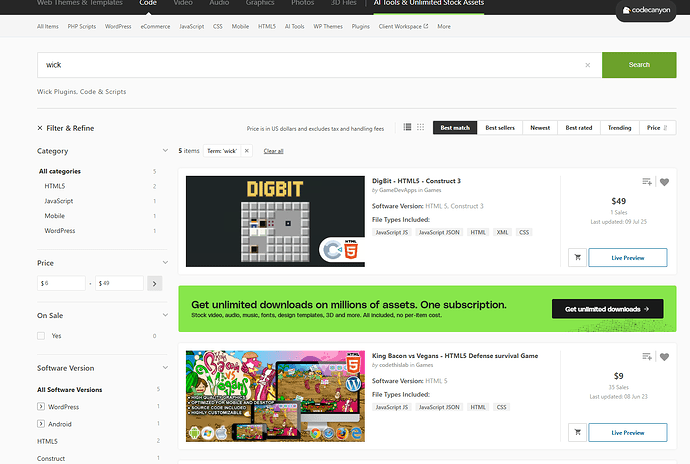Add DigBit to cart icon

(x=577, y=258)
